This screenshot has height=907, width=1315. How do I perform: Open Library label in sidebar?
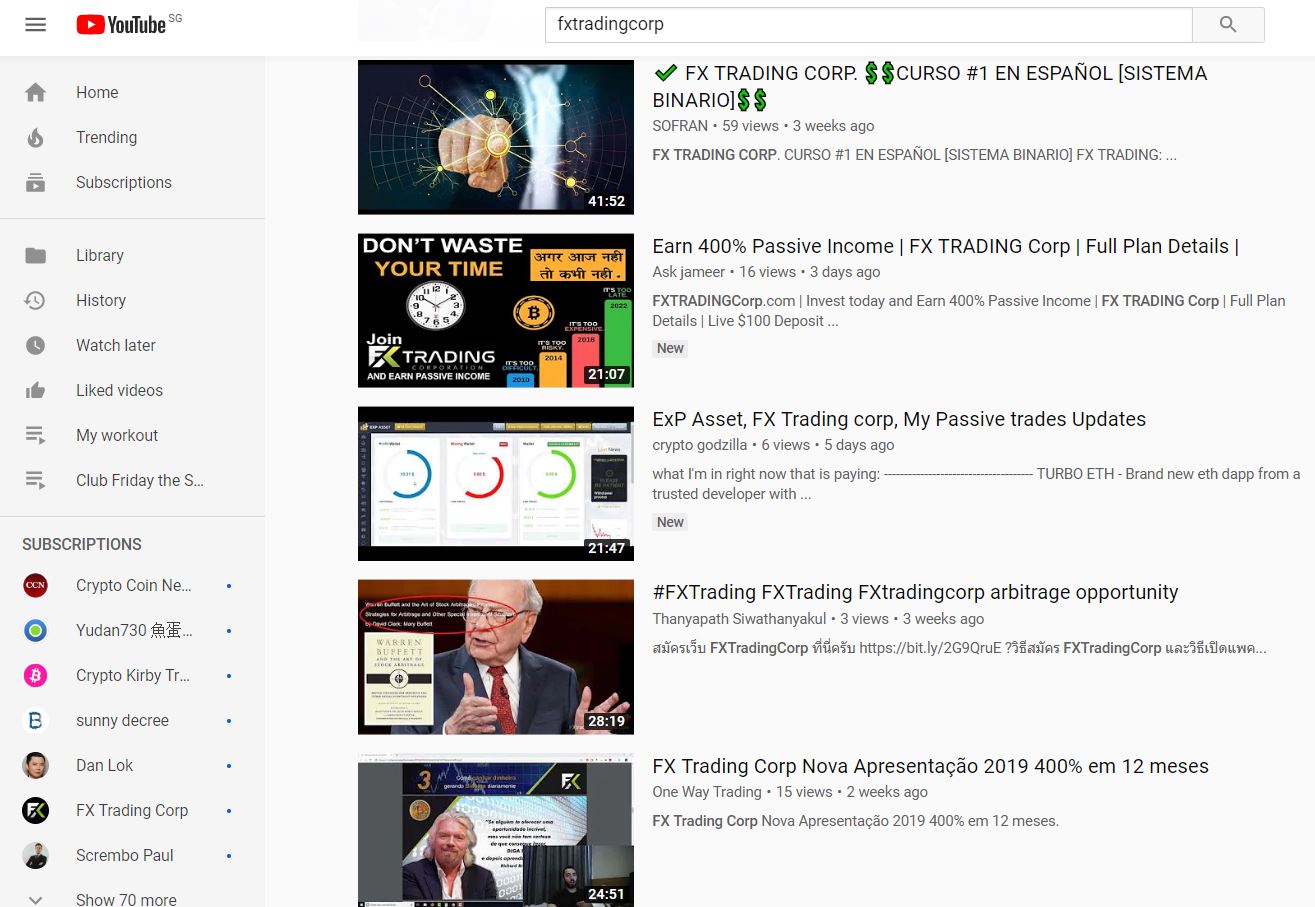[100, 255]
